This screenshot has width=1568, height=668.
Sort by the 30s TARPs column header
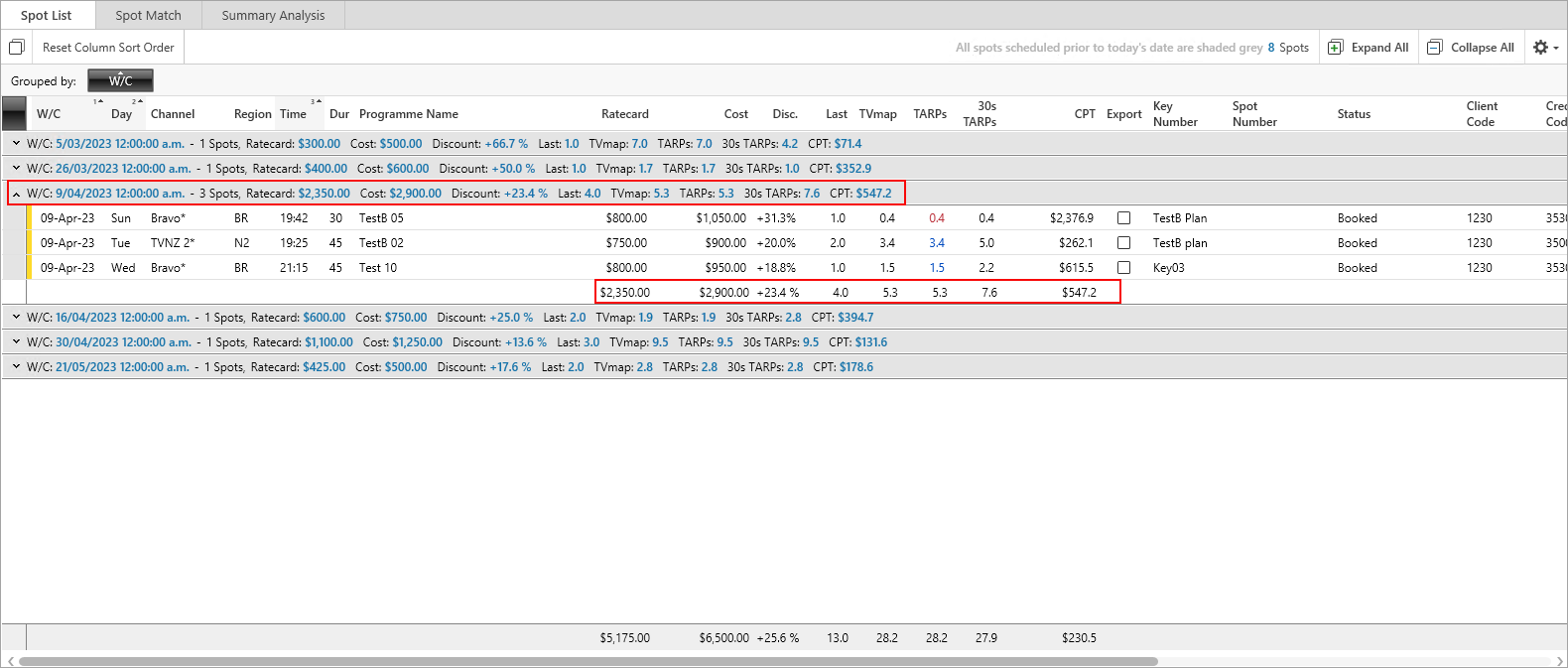point(980,114)
